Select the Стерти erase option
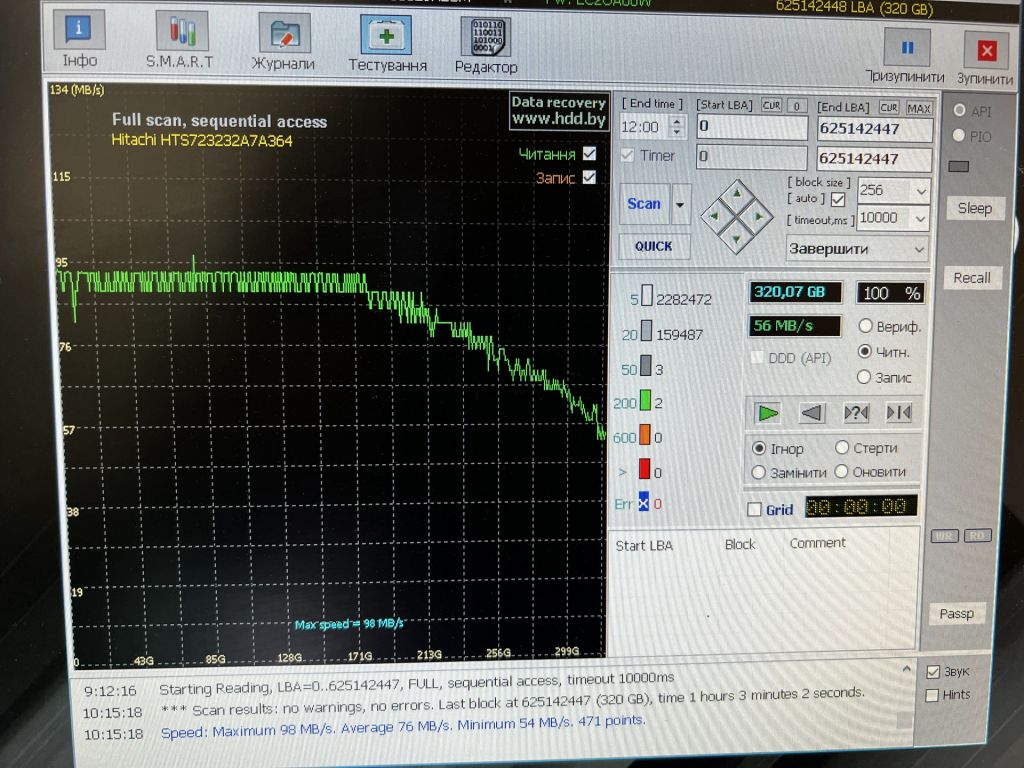The height and width of the screenshot is (768, 1024). point(842,447)
